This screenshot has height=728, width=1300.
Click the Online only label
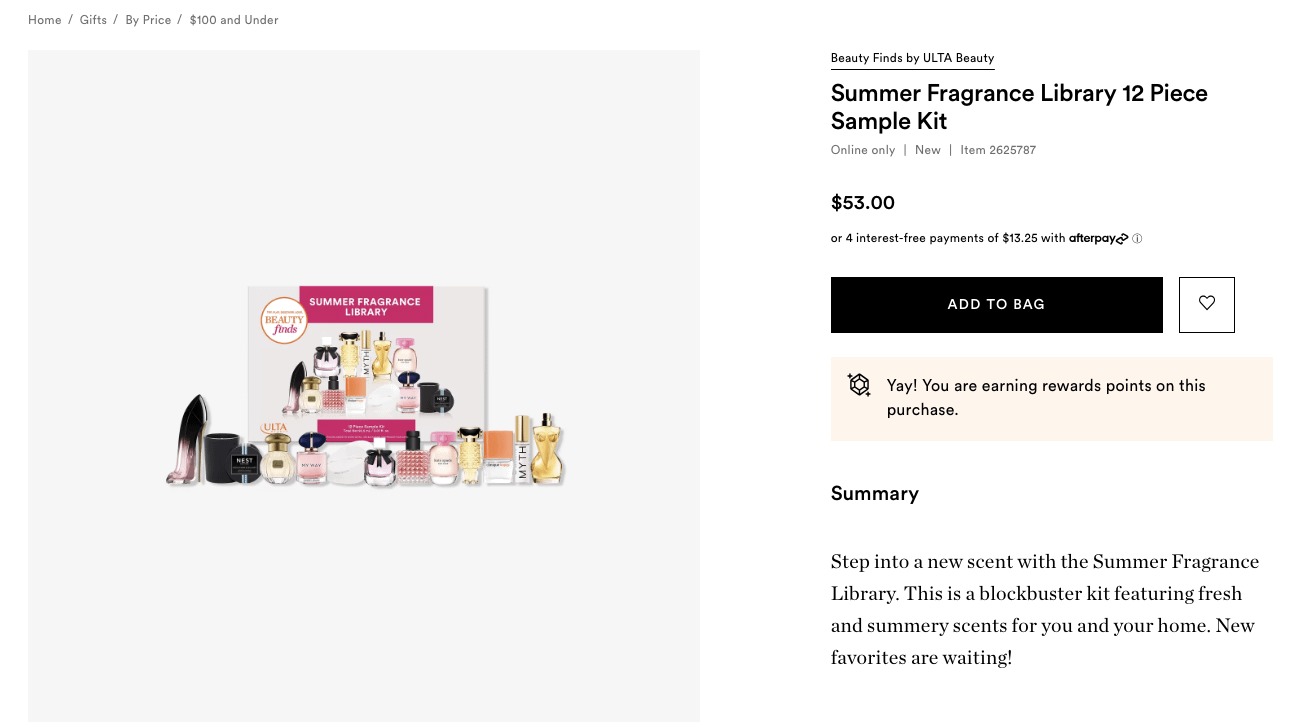point(862,150)
